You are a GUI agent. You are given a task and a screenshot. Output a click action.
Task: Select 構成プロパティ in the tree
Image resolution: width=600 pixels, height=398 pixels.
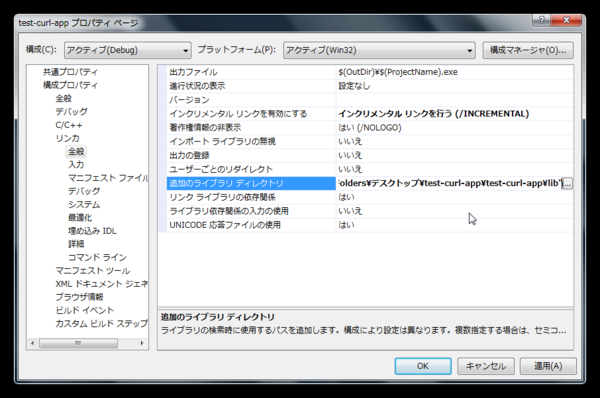point(70,85)
